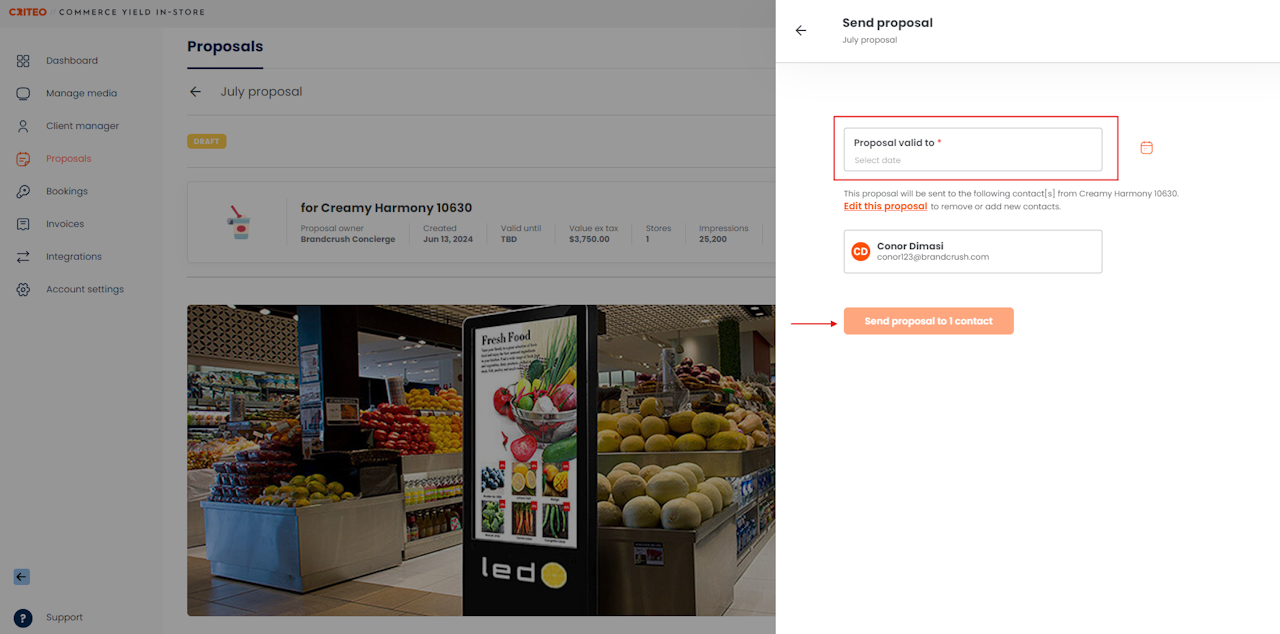
Task: Collapse the sidebar with blue arrow button
Action: [x=21, y=577]
